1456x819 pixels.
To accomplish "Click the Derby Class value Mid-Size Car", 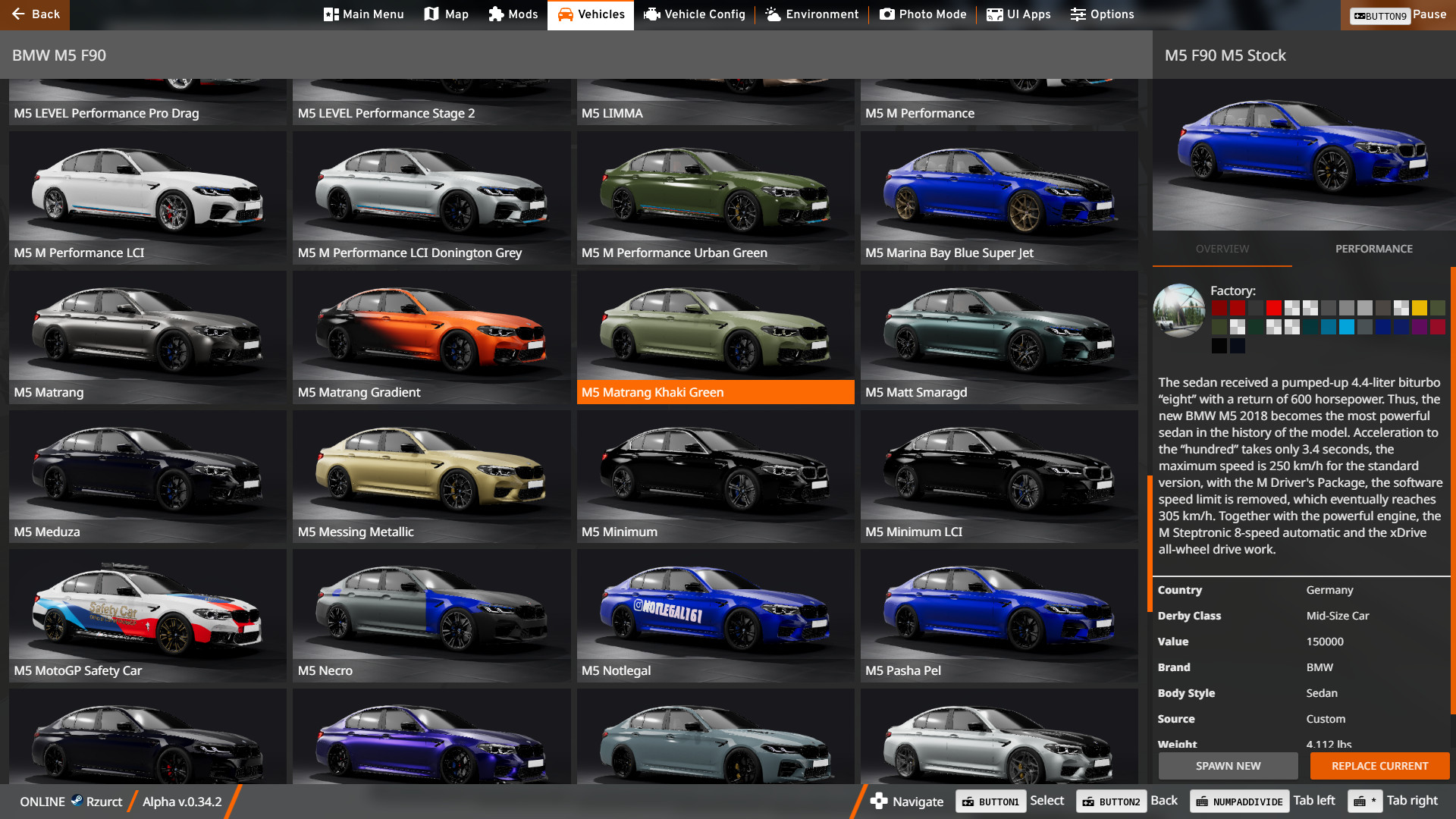I will pyautogui.click(x=1338, y=616).
